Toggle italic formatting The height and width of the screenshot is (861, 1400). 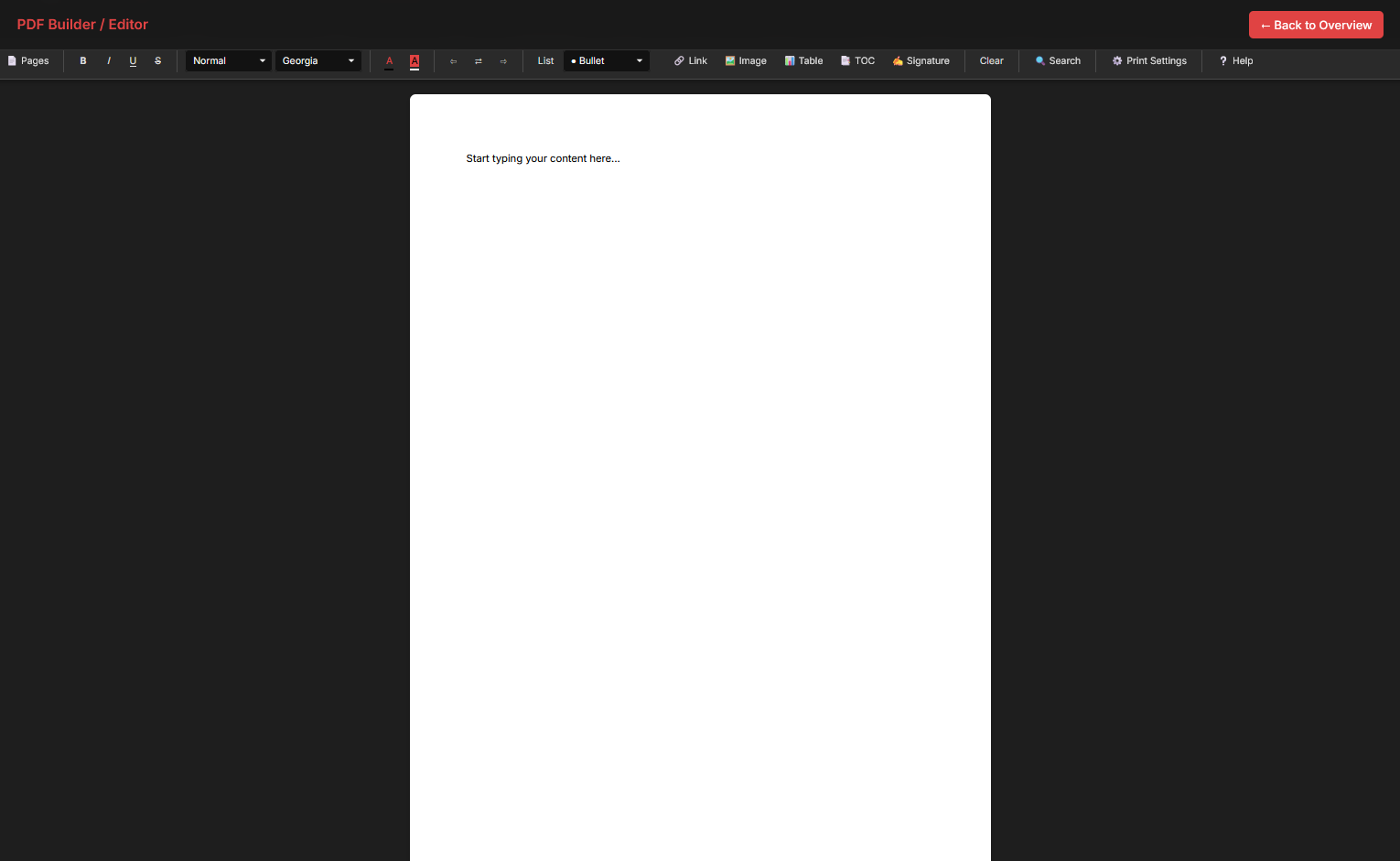(x=109, y=61)
